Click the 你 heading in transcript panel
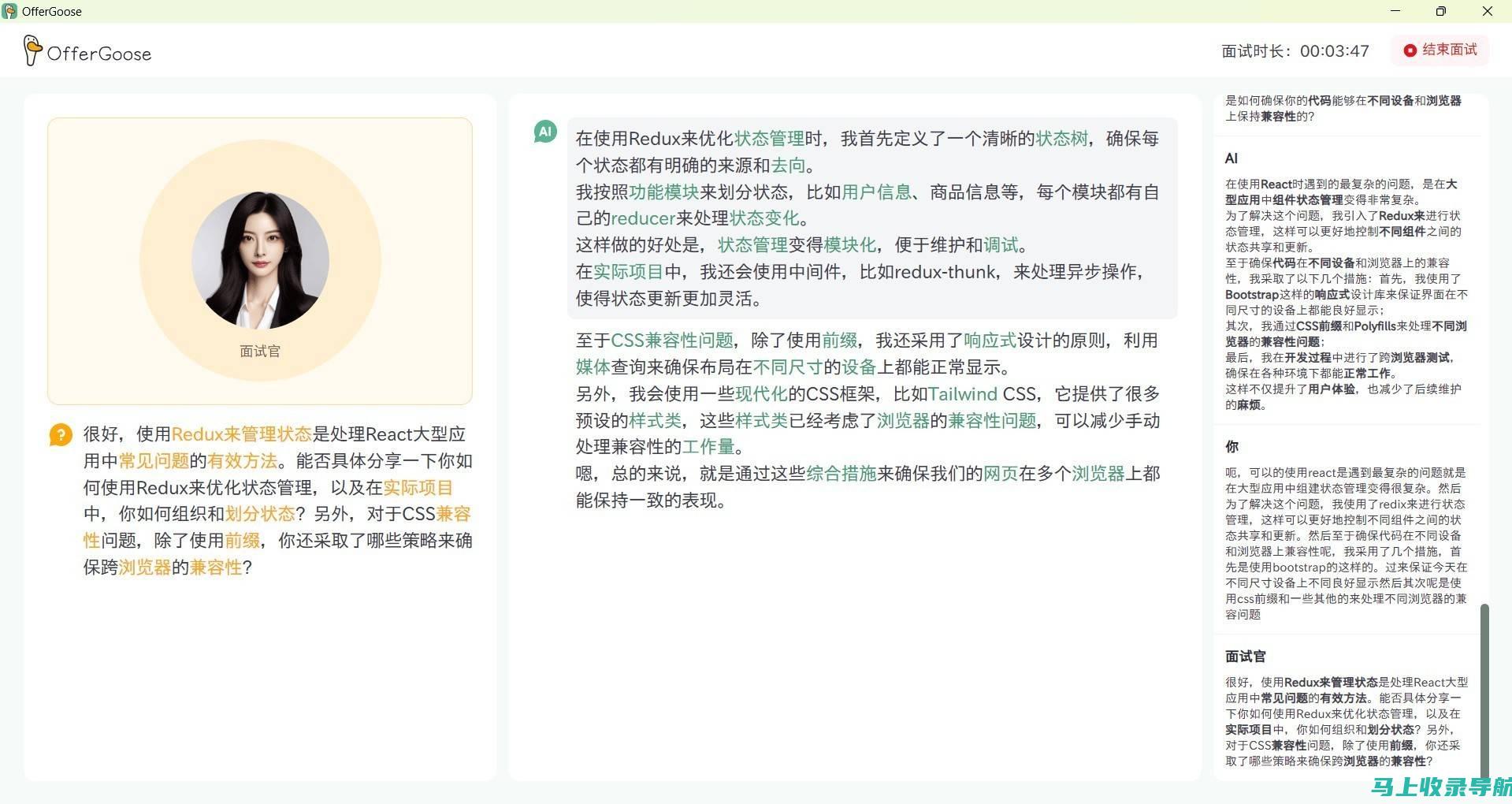This screenshot has height=804, width=1512. (1232, 447)
